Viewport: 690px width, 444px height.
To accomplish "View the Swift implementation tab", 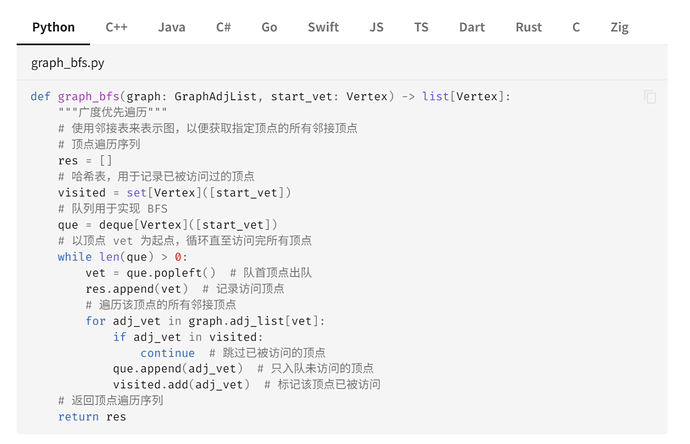I will coord(323,27).
